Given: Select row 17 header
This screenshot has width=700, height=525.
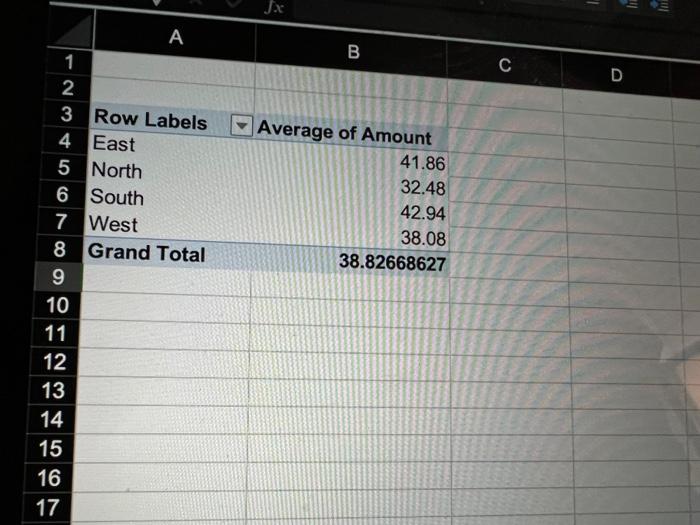Looking at the screenshot, I should tap(47, 508).
